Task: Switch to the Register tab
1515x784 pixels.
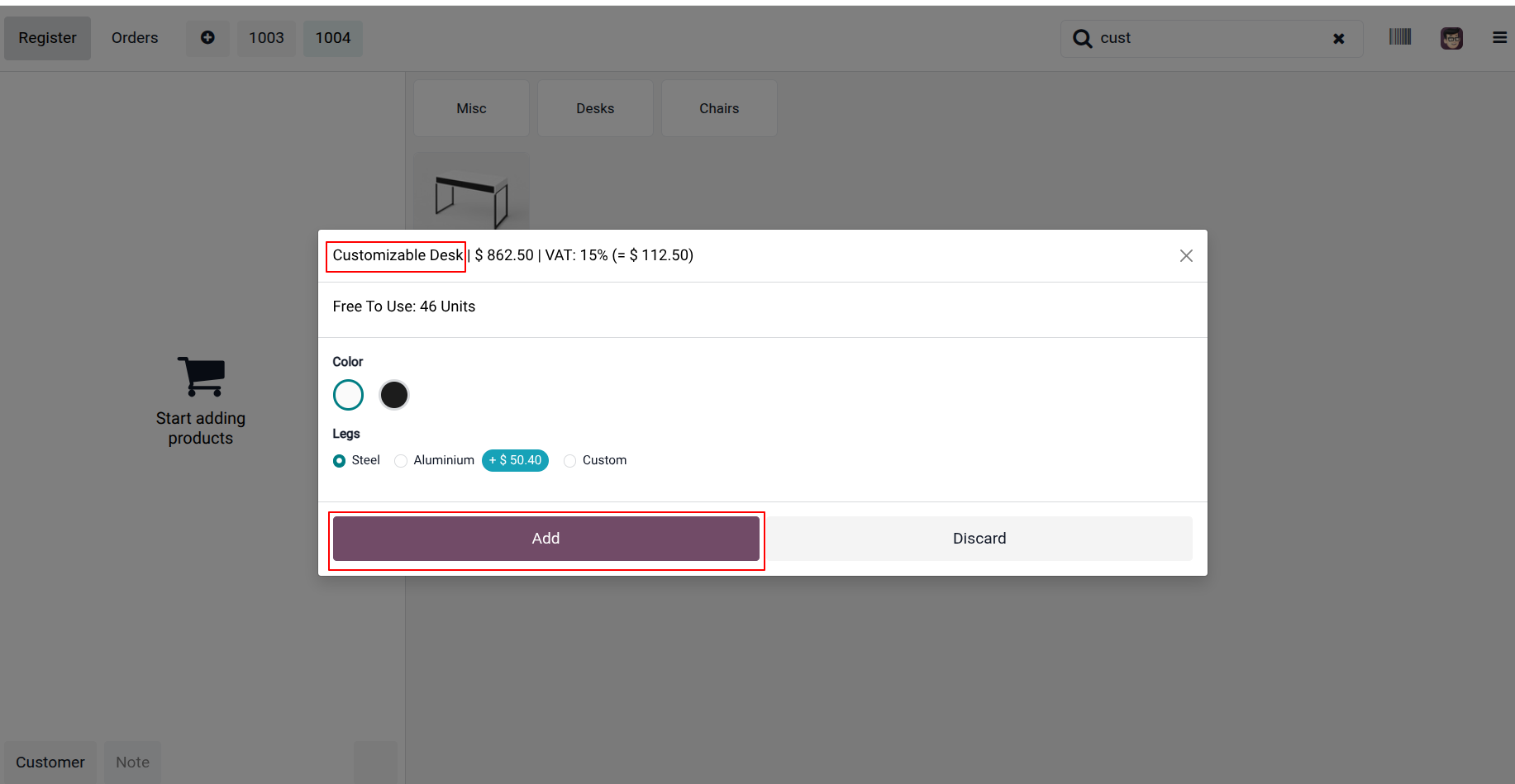Action: click(47, 38)
